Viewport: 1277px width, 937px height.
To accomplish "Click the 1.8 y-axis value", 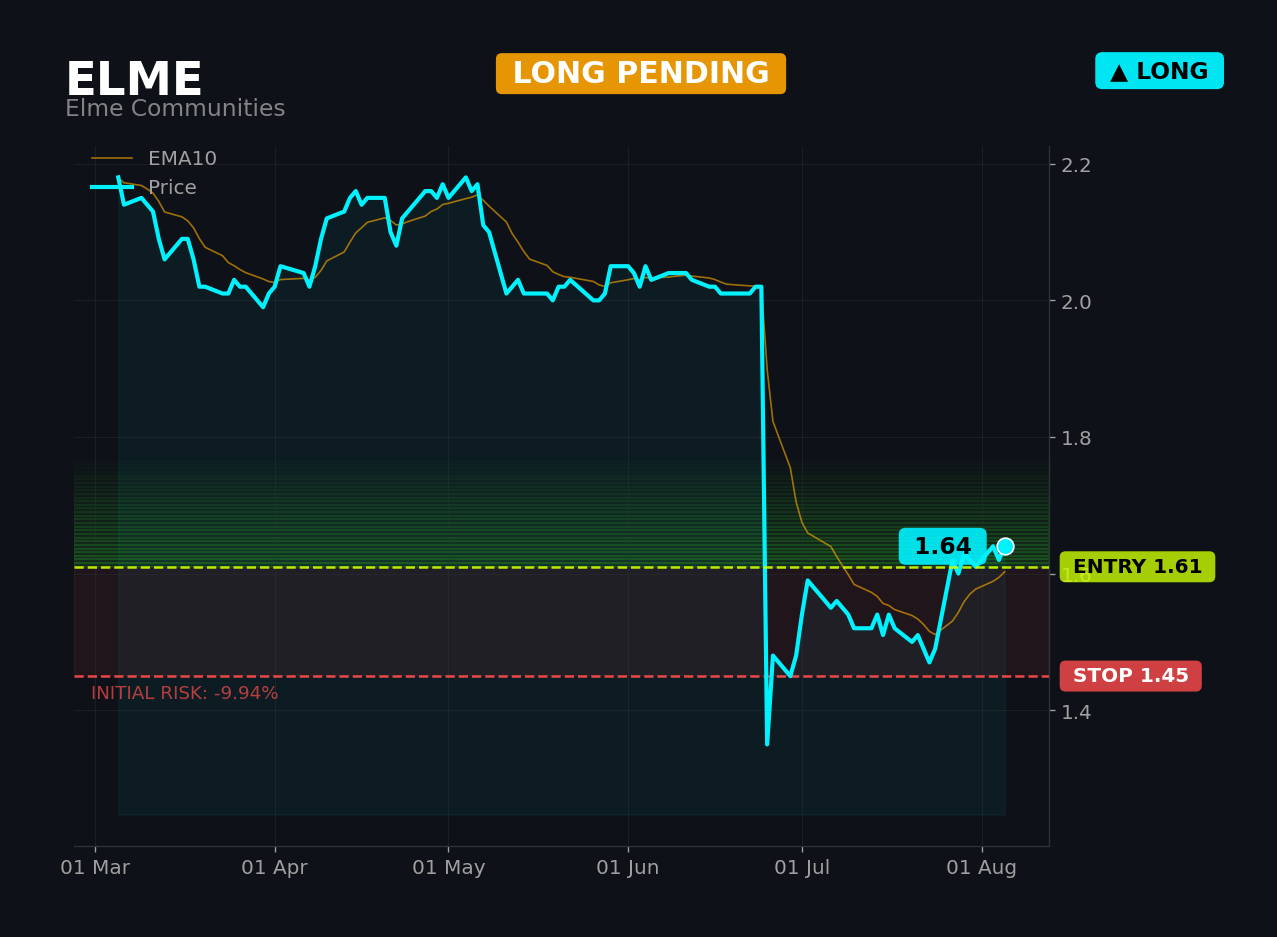I will (x=1076, y=438).
